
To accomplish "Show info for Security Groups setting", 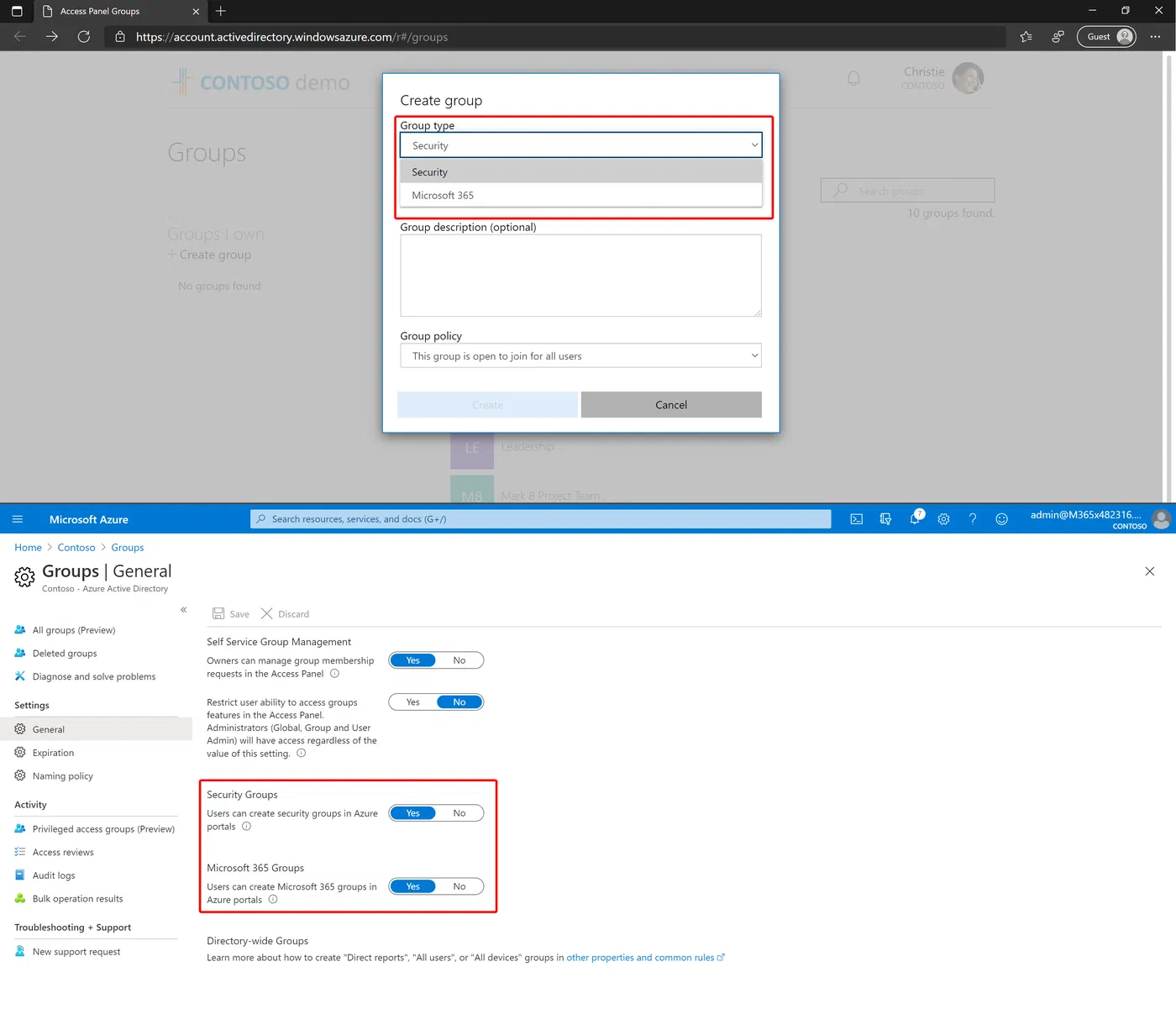I will click(x=246, y=827).
